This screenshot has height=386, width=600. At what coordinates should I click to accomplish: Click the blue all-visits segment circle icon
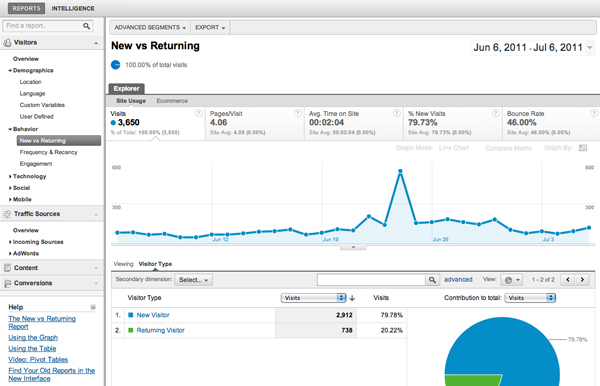click(x=116, y=65)
